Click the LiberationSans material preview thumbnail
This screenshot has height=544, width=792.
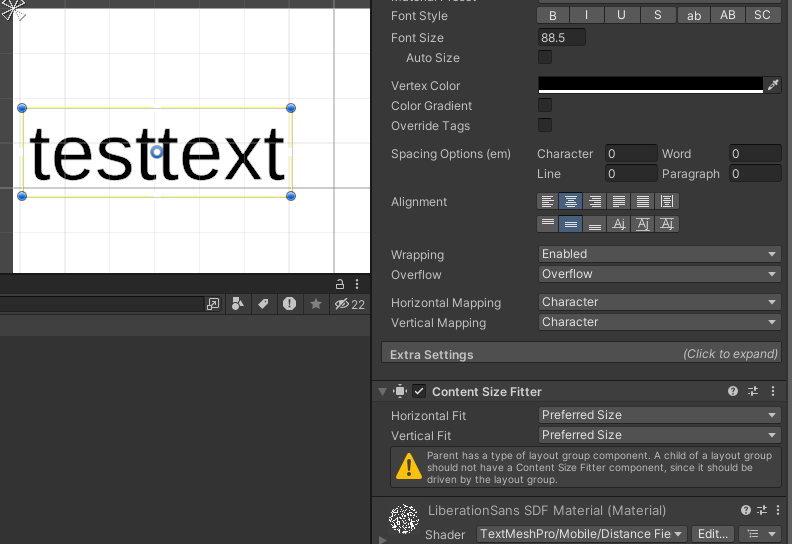tap(404, 519)
